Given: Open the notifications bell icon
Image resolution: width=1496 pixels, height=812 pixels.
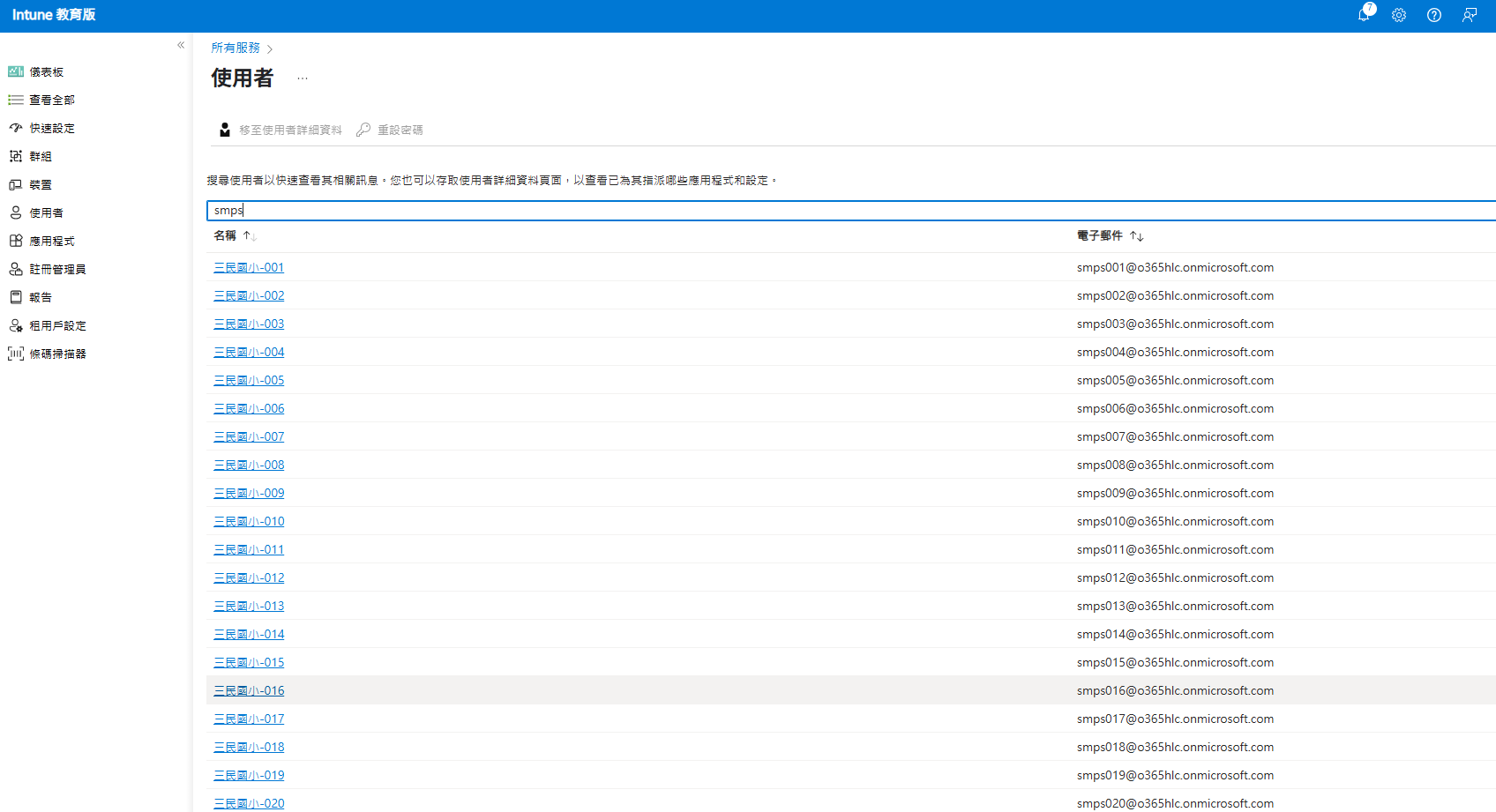Looking at the screenshot, I should click(1364, 15).
